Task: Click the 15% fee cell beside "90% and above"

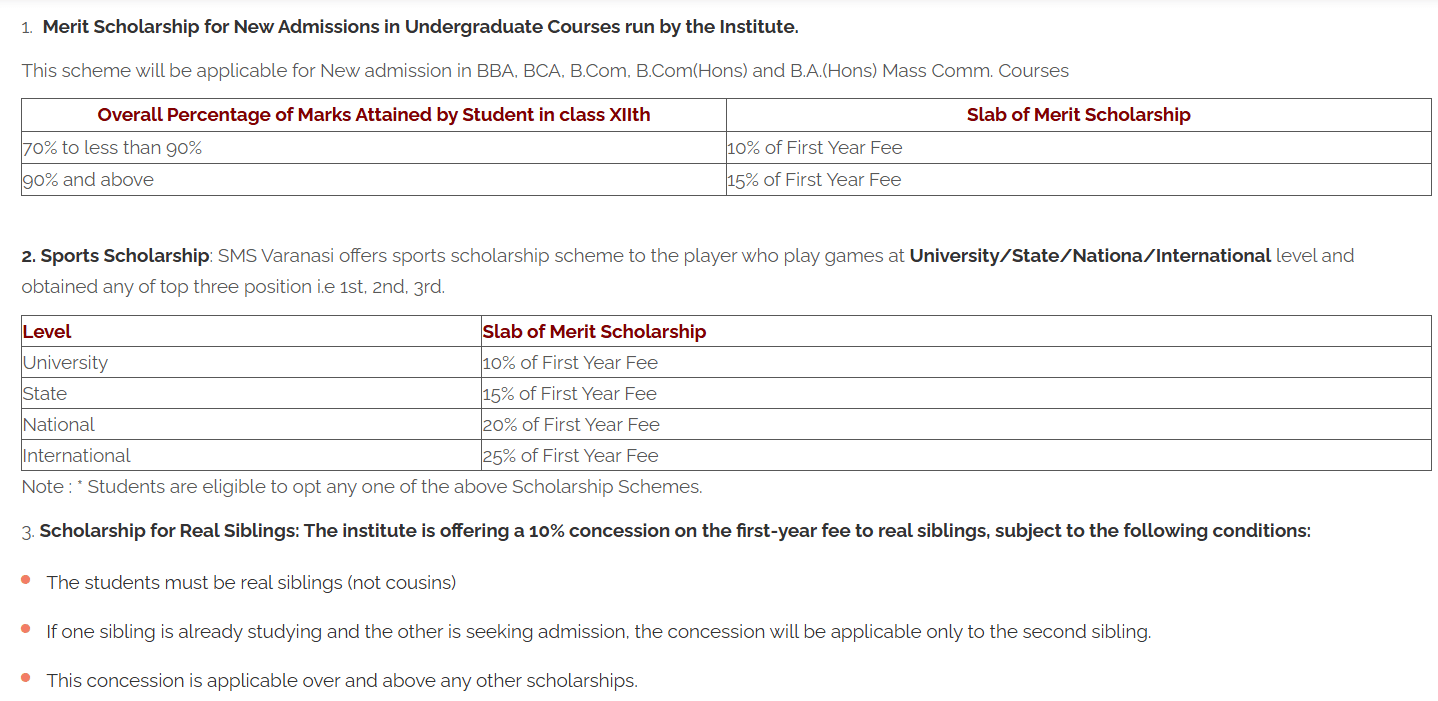Action: tap(814, 180)
